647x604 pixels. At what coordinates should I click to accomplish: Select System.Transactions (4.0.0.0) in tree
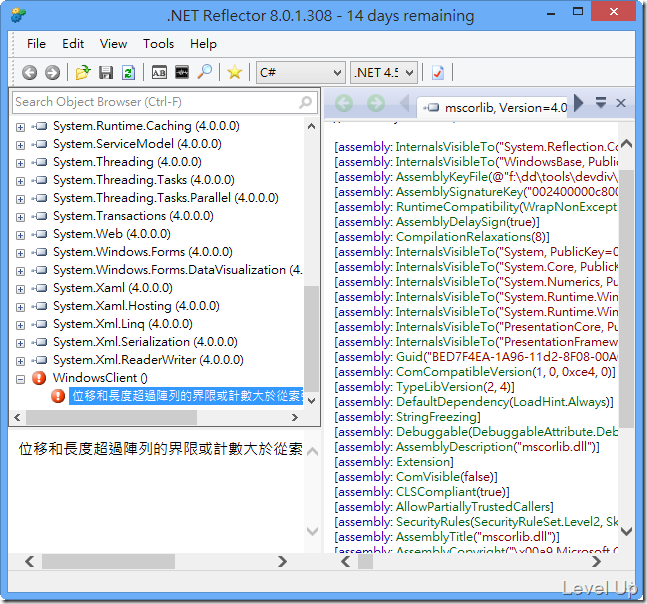133,216
